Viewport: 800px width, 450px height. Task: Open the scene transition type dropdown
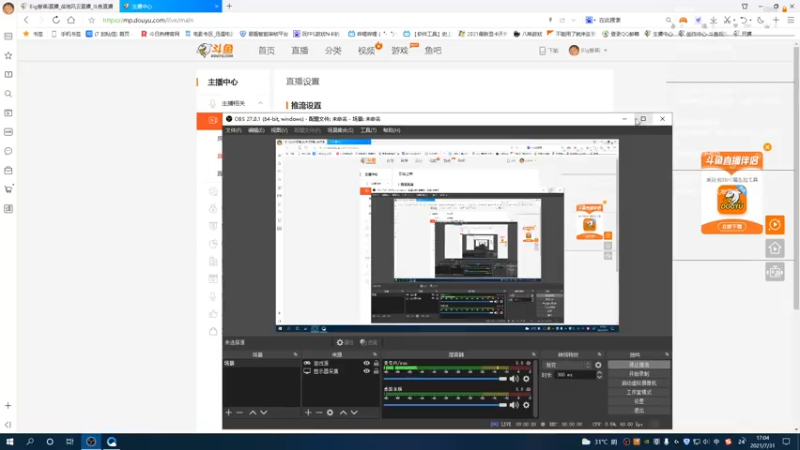[x=567, y=365]
